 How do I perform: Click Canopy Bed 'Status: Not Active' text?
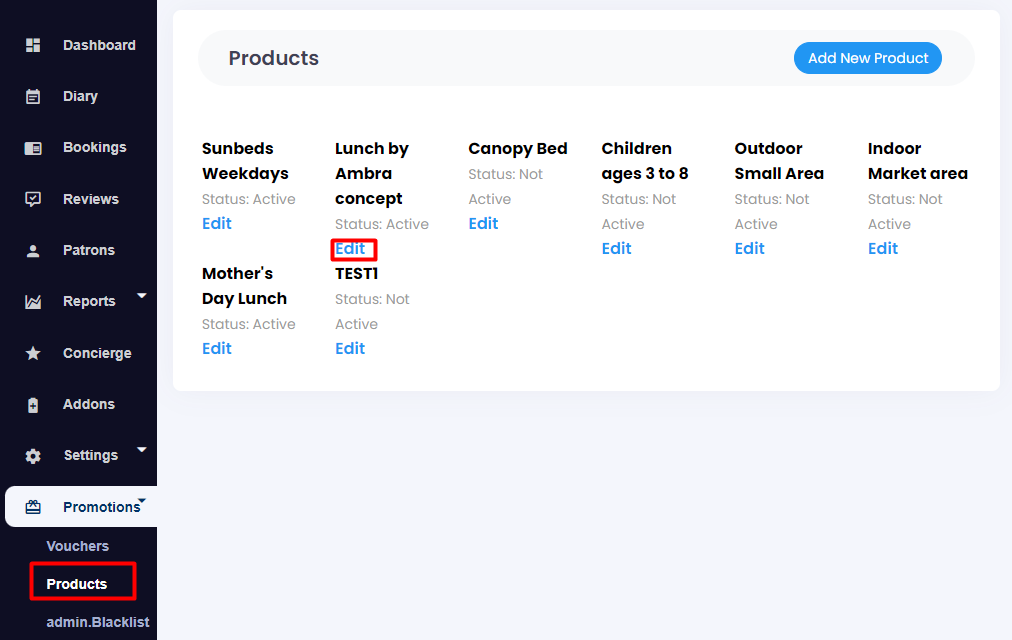pyautogui.click(x=505, y=186)
